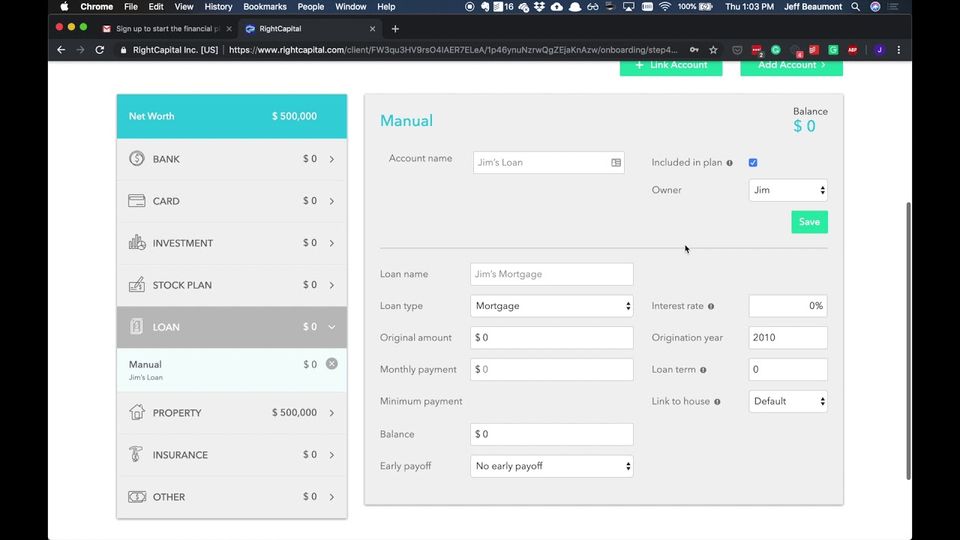Expand the Card category chevron
The height and width of the screenshot is (540, 960).
pyautogui.click(x=332, y=201)
